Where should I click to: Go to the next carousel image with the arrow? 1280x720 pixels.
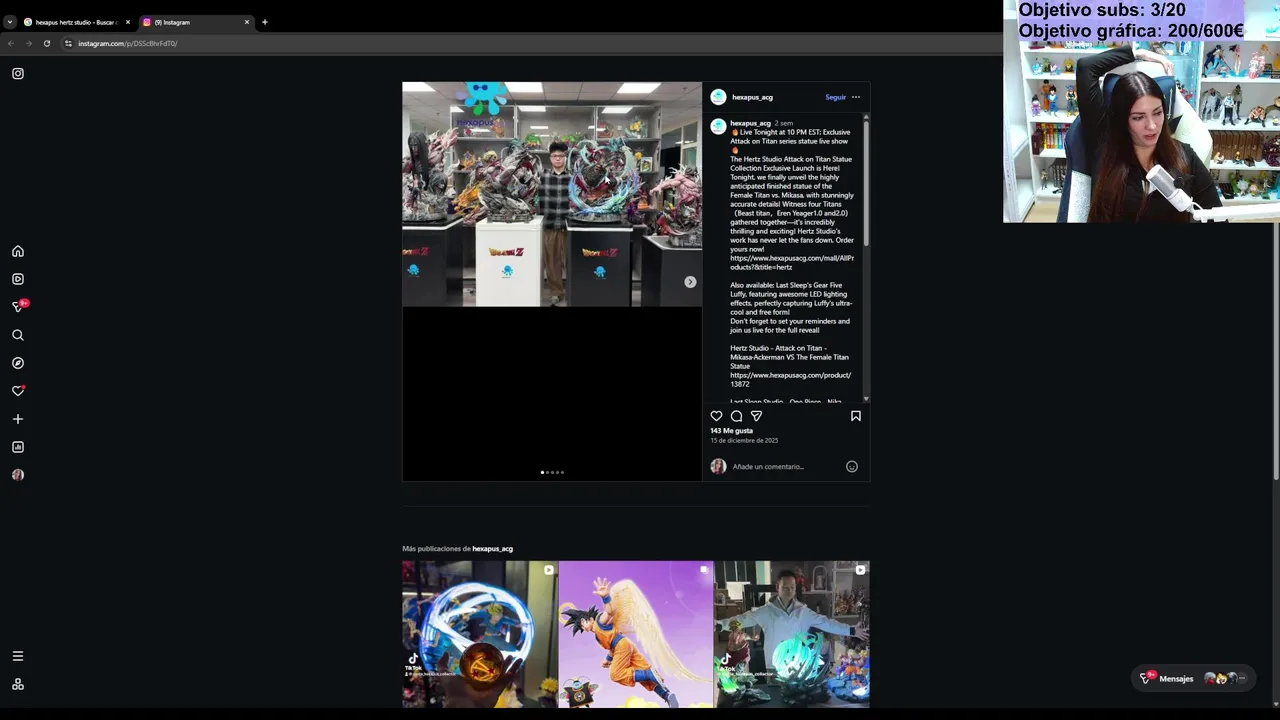point(690,282)
